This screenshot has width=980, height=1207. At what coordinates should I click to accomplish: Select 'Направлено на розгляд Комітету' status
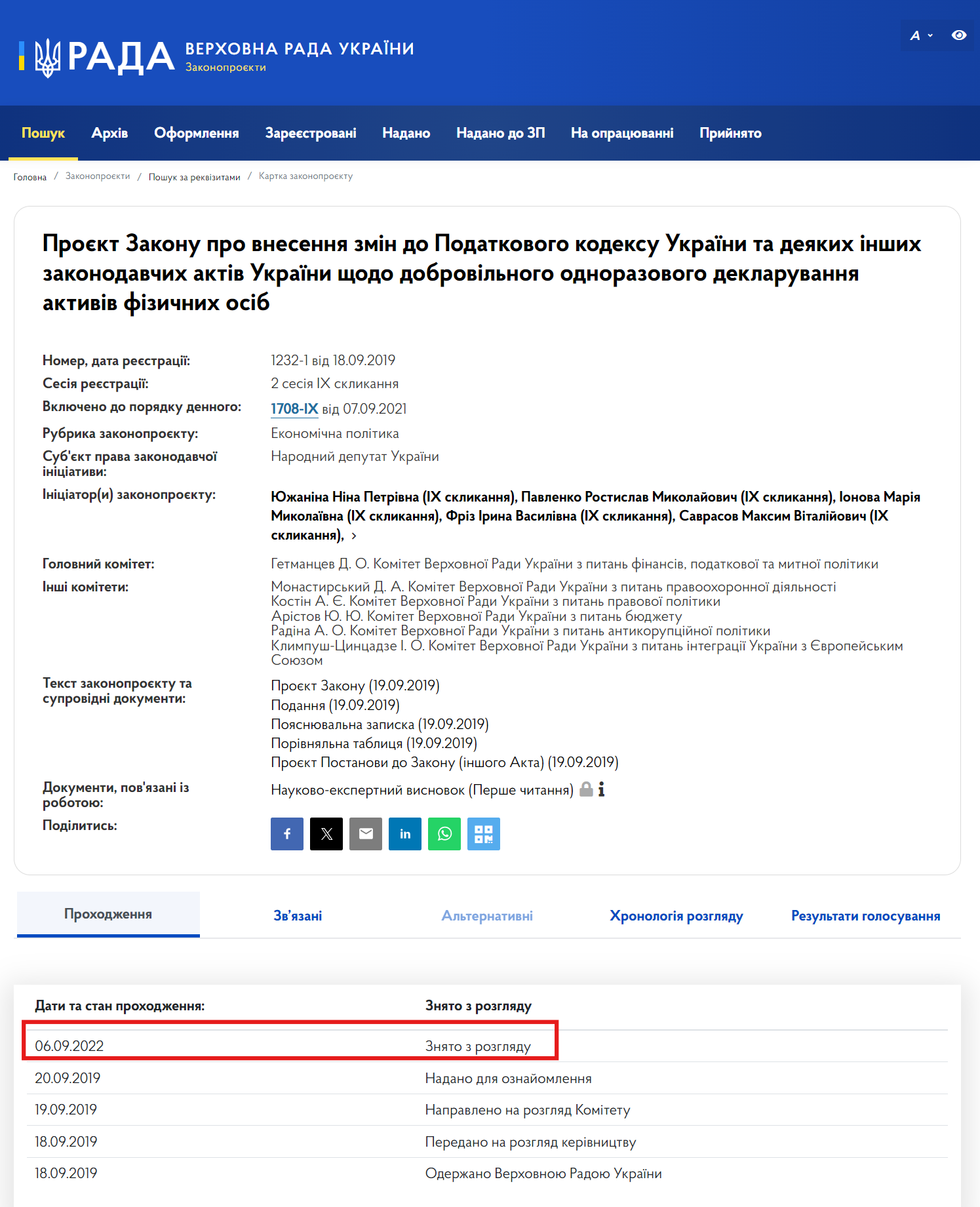pyautogui.click(x=528, y=1110)
